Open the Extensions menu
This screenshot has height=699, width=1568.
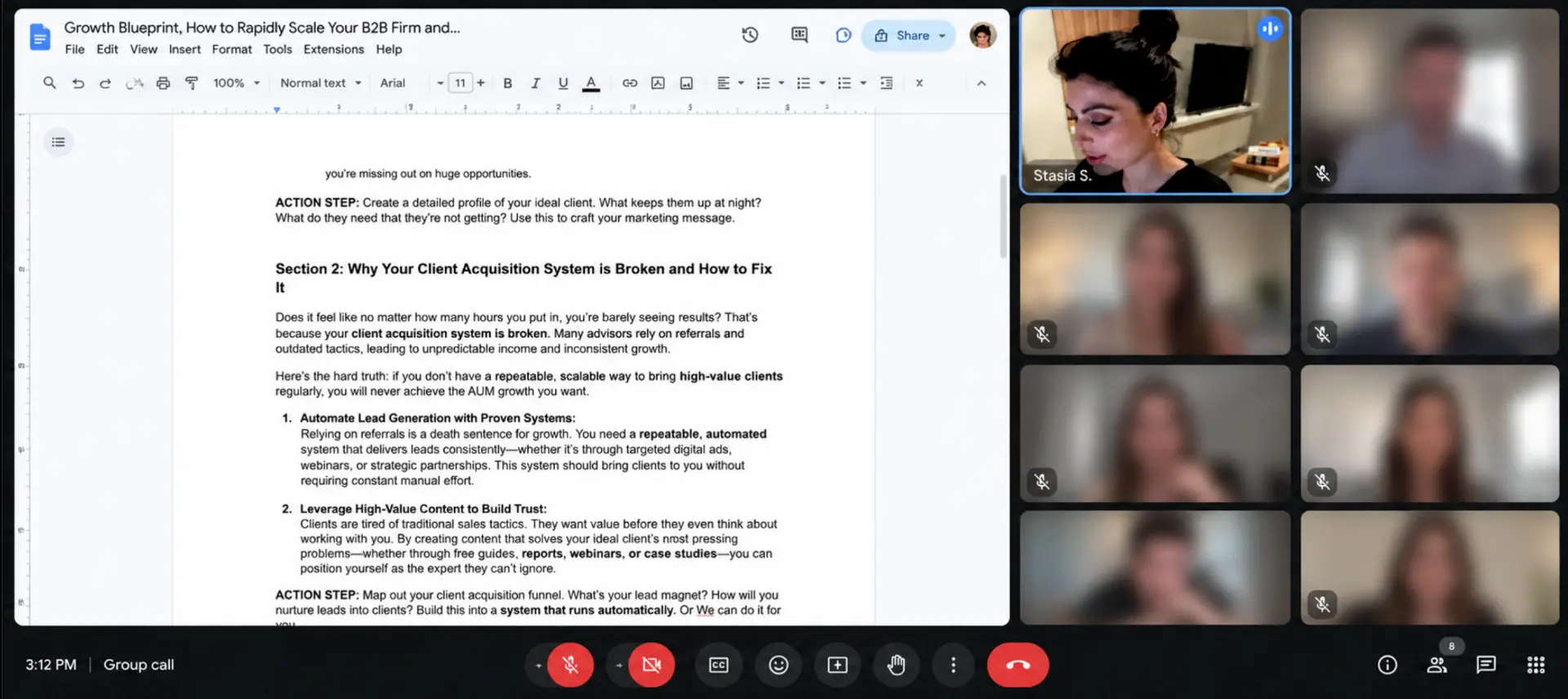[x=334, y=49]
